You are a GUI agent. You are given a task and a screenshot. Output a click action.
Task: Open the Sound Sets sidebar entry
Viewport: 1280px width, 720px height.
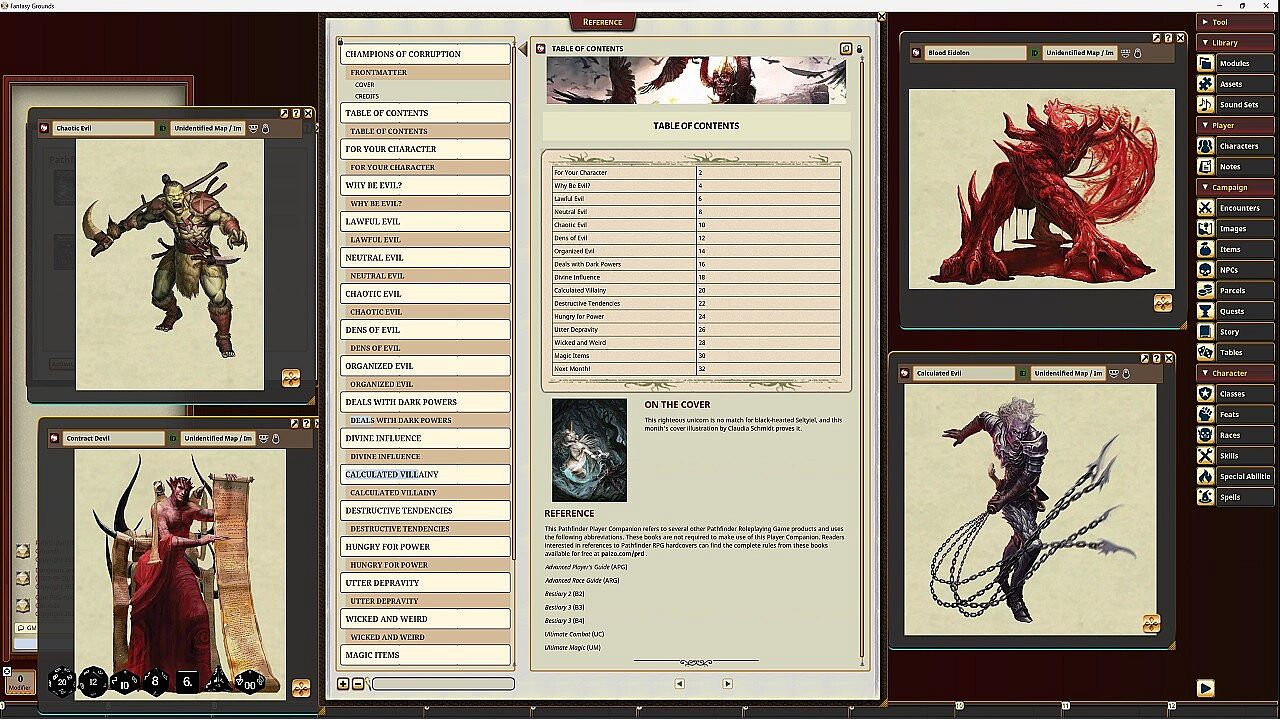[x=1235, y=105]
